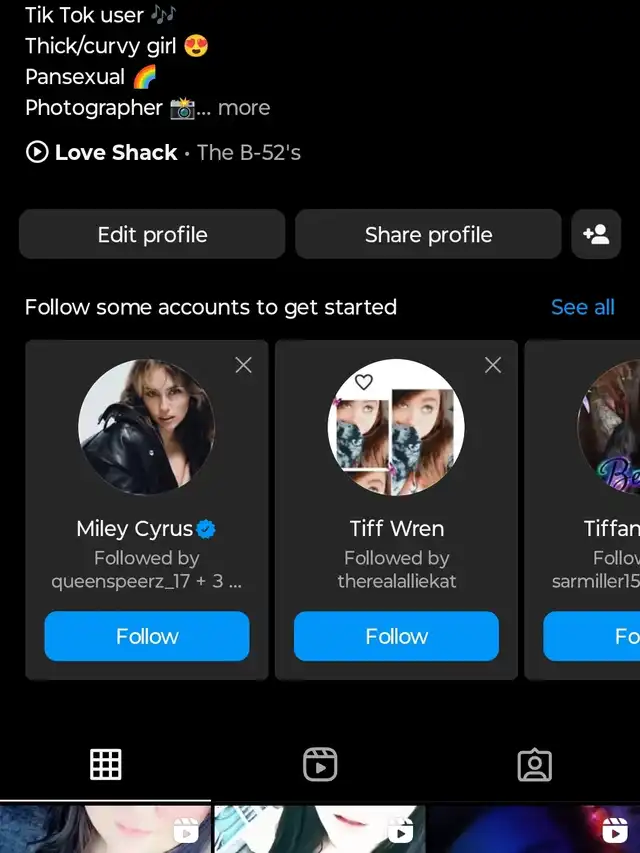Viewport: 640px width, 853px height.
Task: Switch to the posts grid tab
Action: [106, 765]
